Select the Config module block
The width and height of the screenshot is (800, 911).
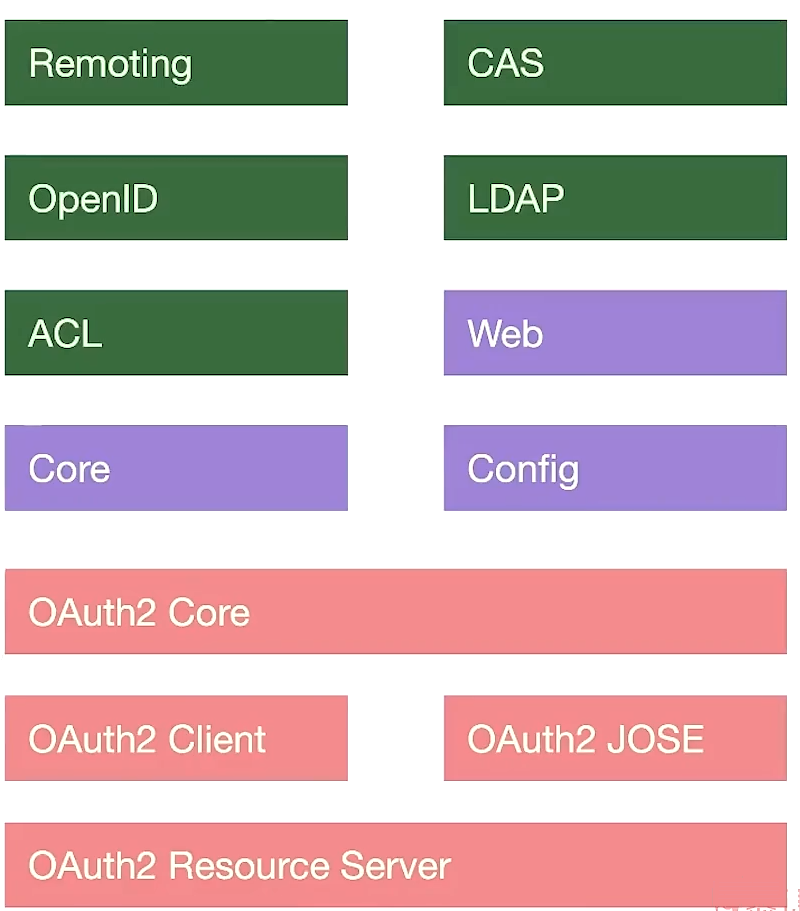(x=615, y=467)
